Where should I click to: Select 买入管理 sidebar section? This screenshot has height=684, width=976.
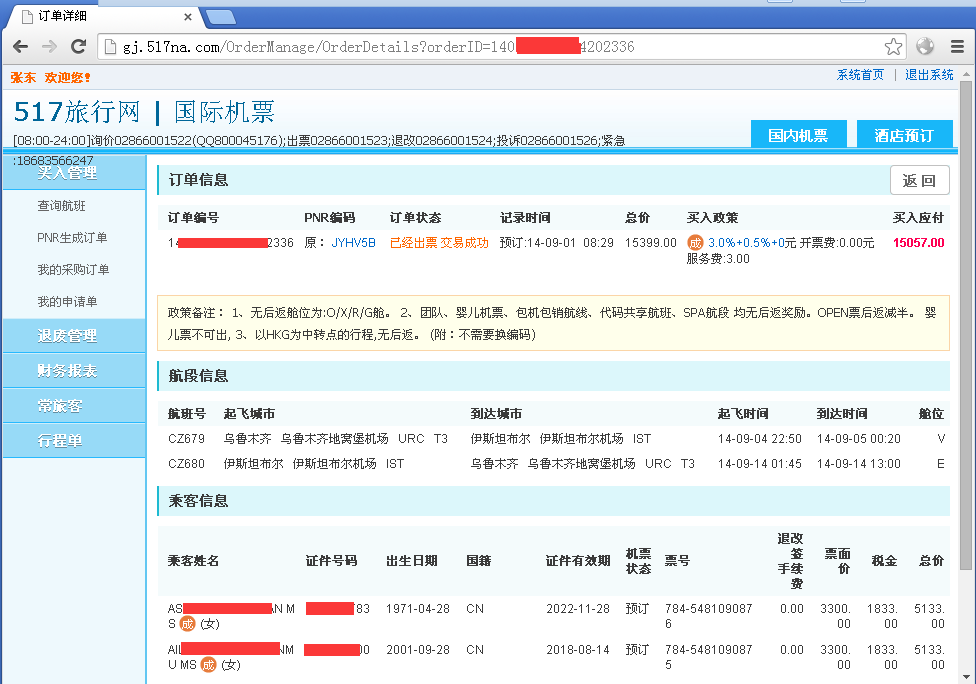[74, 172]
